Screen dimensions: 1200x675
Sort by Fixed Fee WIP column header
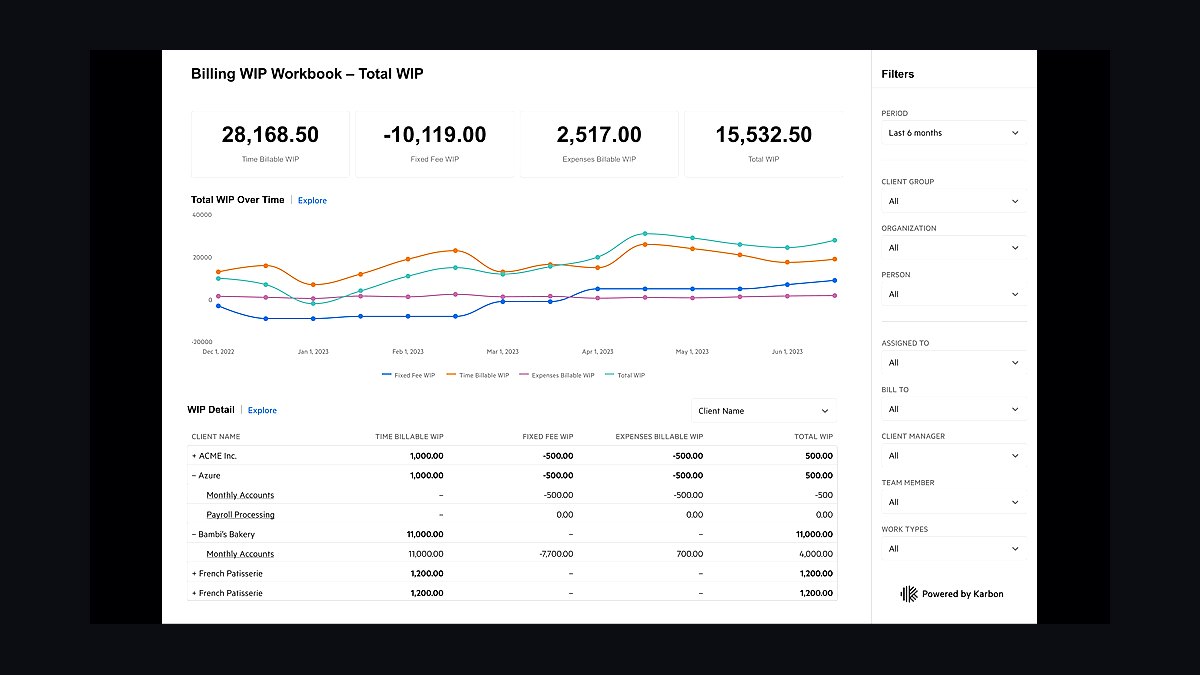tap(548, 437)
